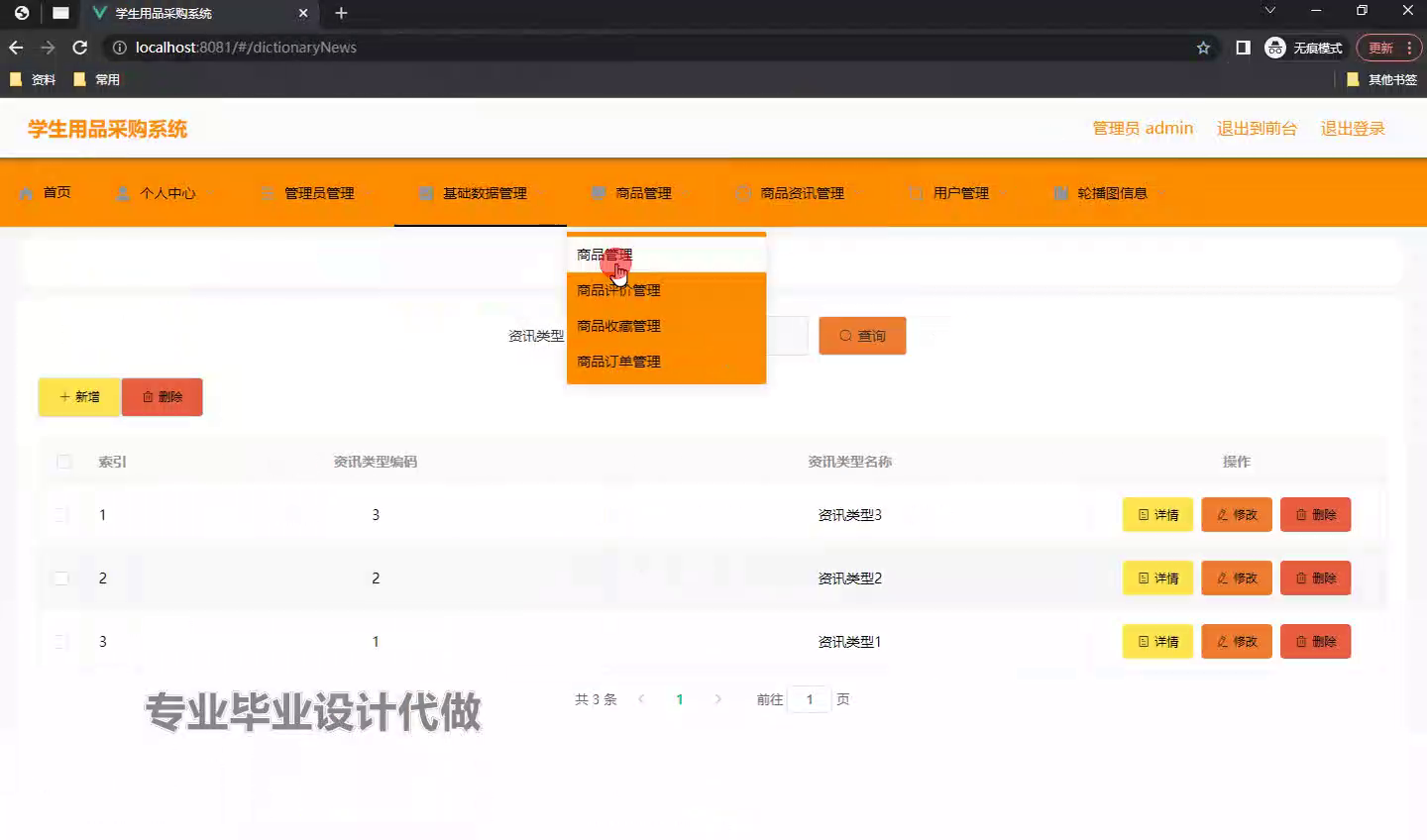Click the 资讯类型名称 column header
Screen dimensions: 1427x840
click(x=850, y=462)
